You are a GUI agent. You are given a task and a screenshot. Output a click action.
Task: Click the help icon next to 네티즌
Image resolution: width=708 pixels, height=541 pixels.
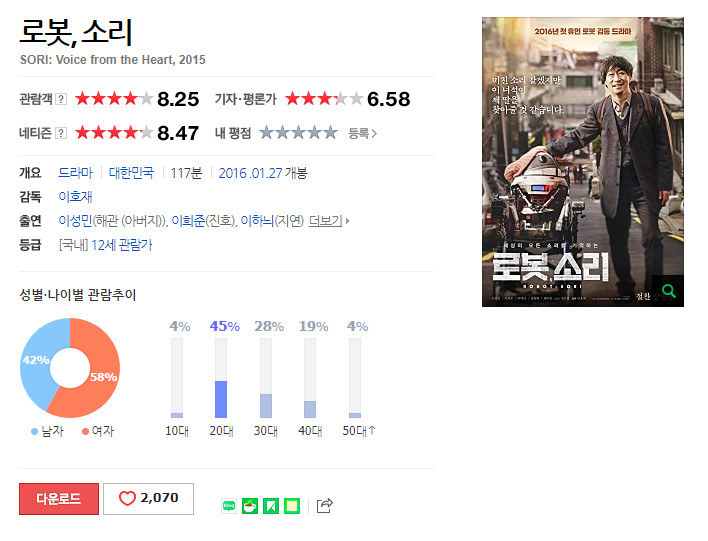(x=61, y=133)
